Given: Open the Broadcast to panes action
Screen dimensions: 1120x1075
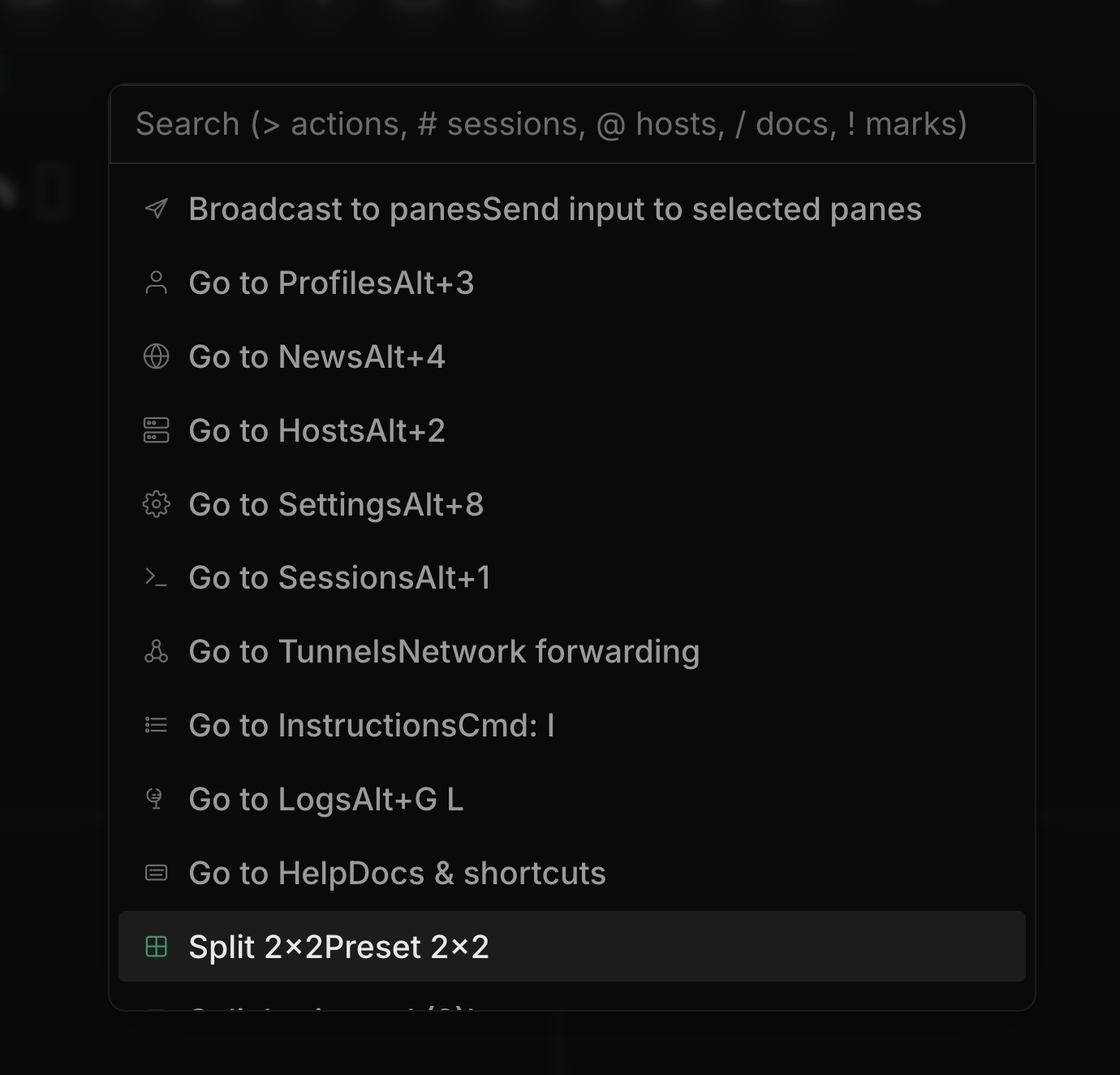Looking at the screenshot, I should click(x=555, y=209).
